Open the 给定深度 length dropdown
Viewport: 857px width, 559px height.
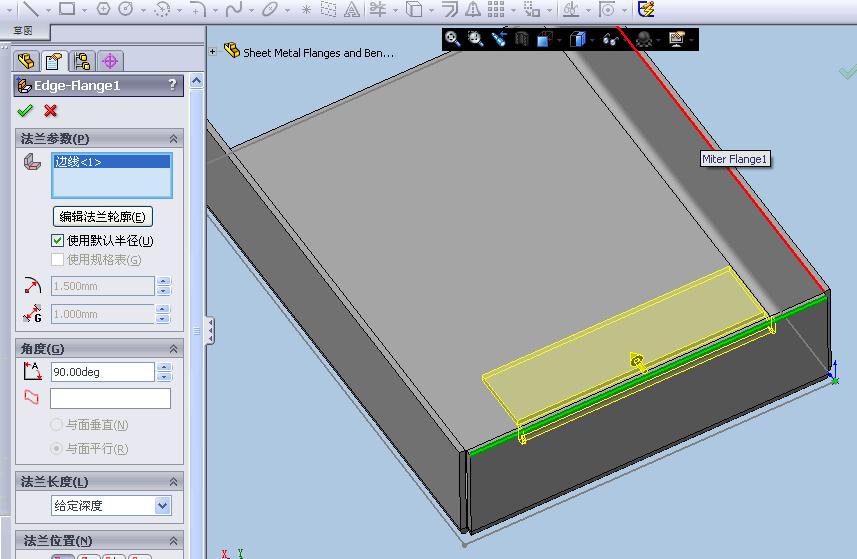(162, 505)
